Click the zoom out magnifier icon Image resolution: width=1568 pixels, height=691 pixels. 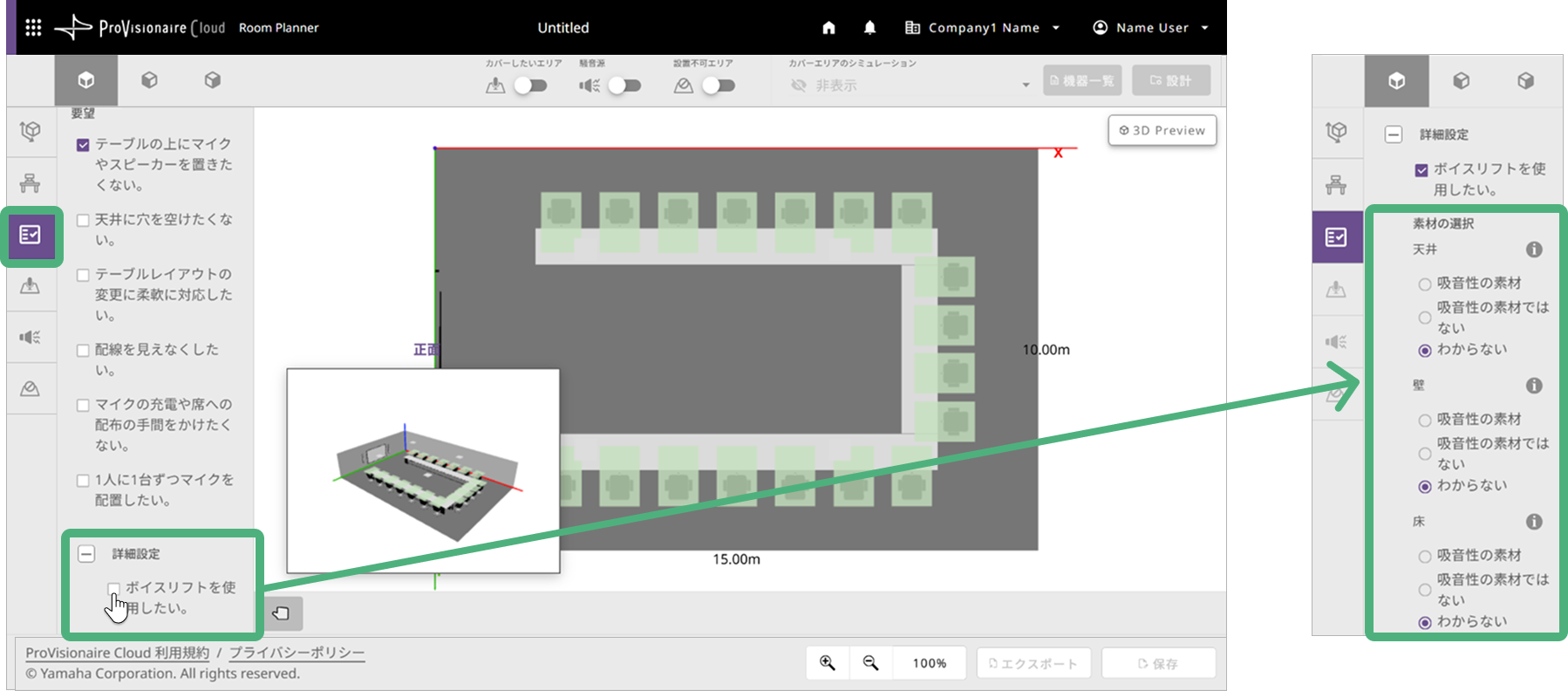click(870, 663)
